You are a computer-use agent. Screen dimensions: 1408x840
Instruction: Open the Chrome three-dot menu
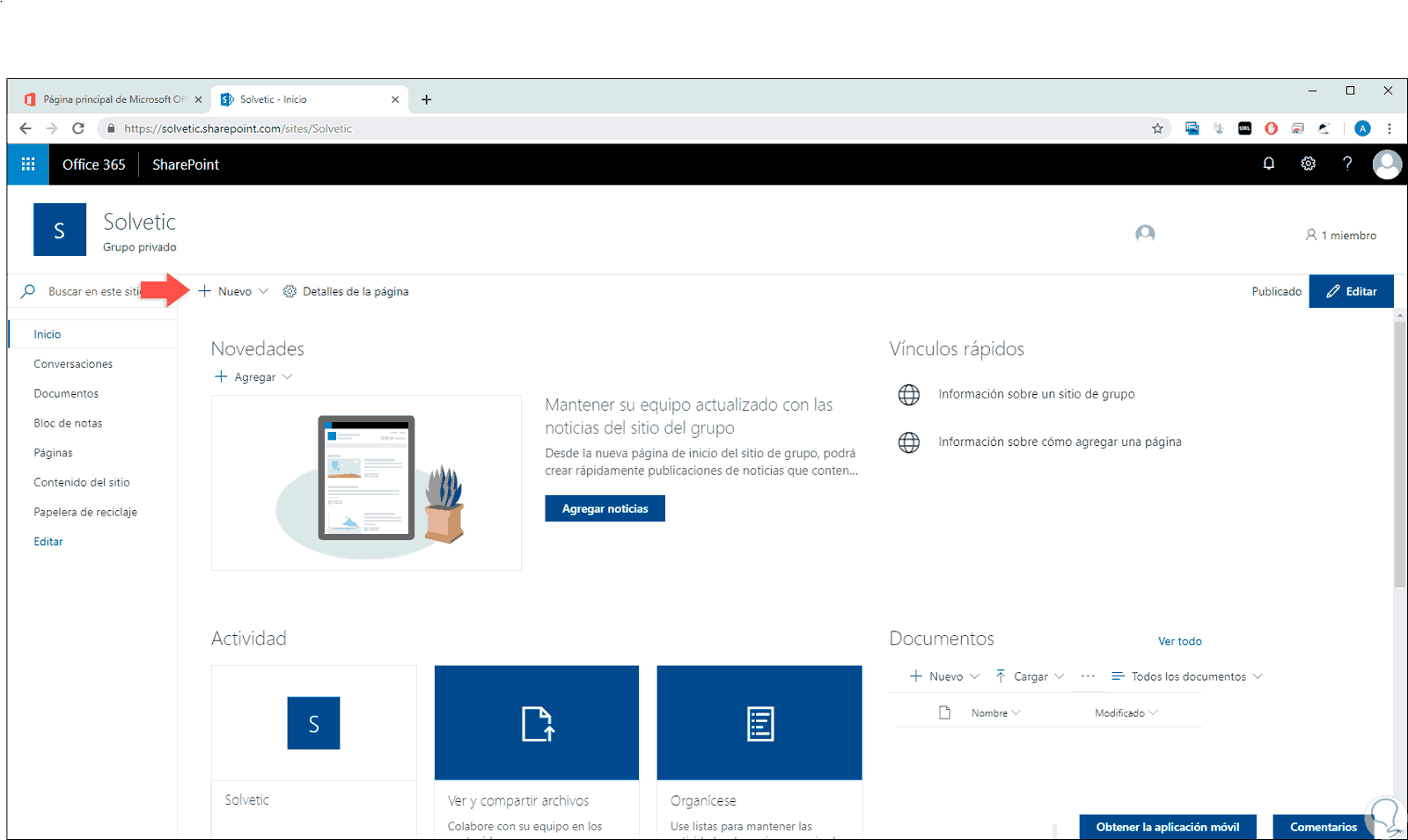click(1390, 128)
